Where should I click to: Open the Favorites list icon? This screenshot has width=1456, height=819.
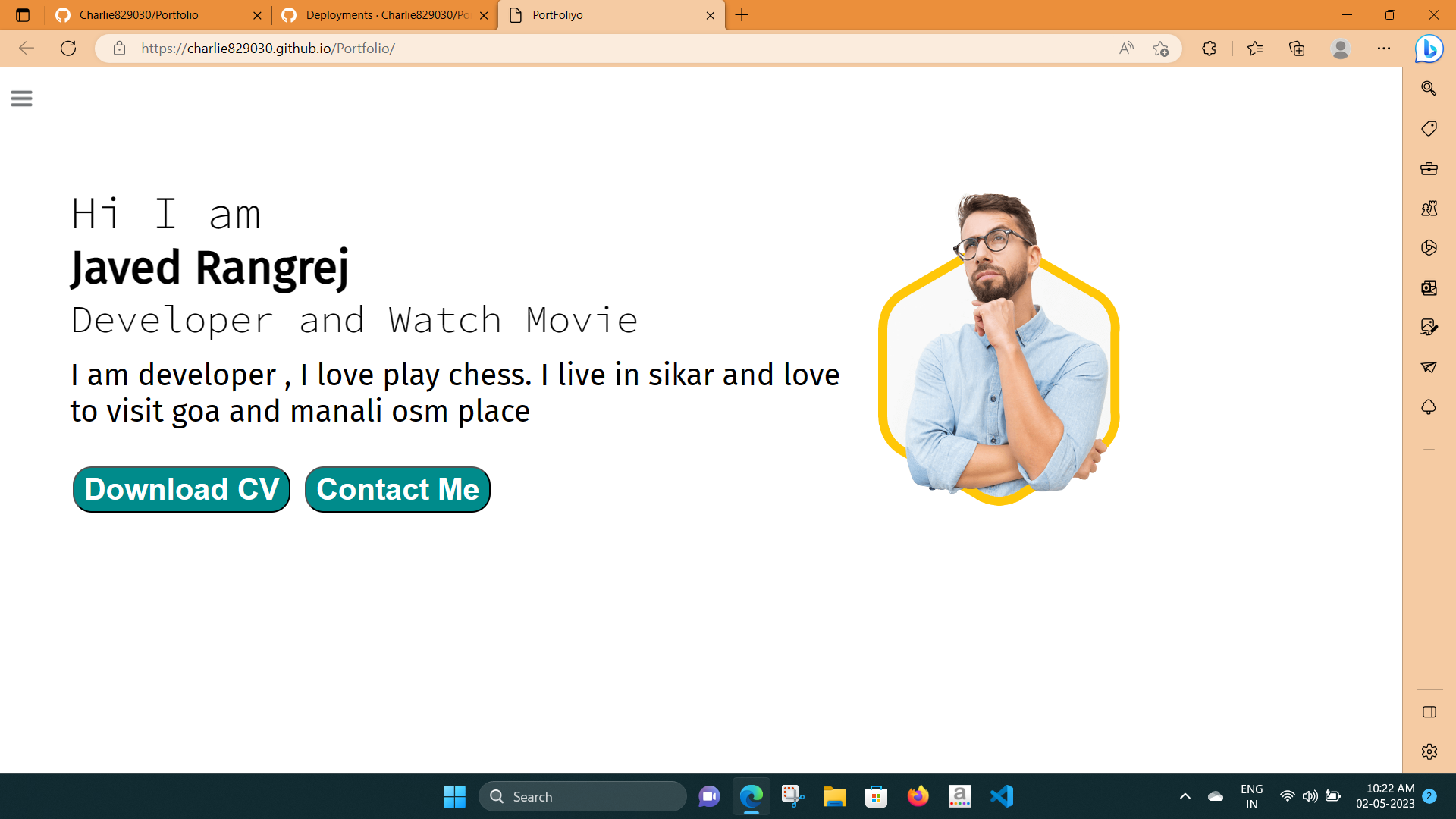coord(1255,49)
